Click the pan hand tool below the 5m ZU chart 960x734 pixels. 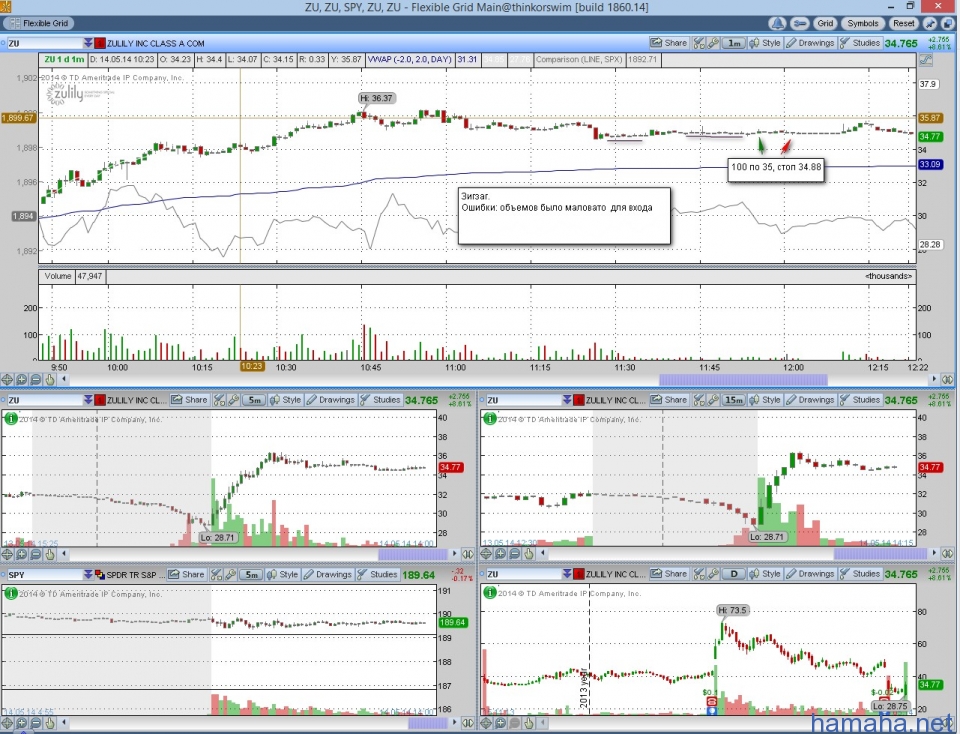tap(50, 554)
